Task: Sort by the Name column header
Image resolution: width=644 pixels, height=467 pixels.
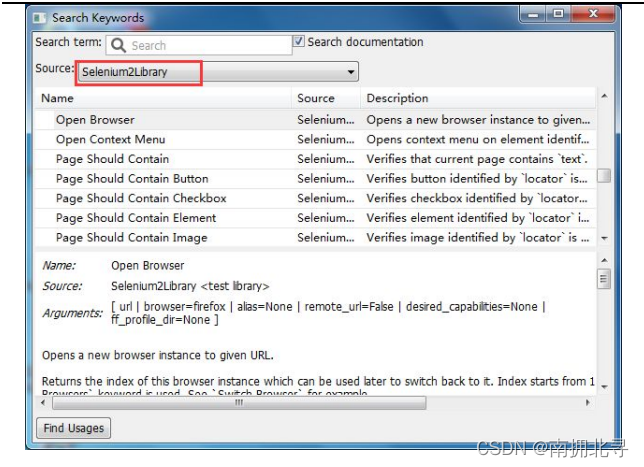Action: [x=163, y=98]
